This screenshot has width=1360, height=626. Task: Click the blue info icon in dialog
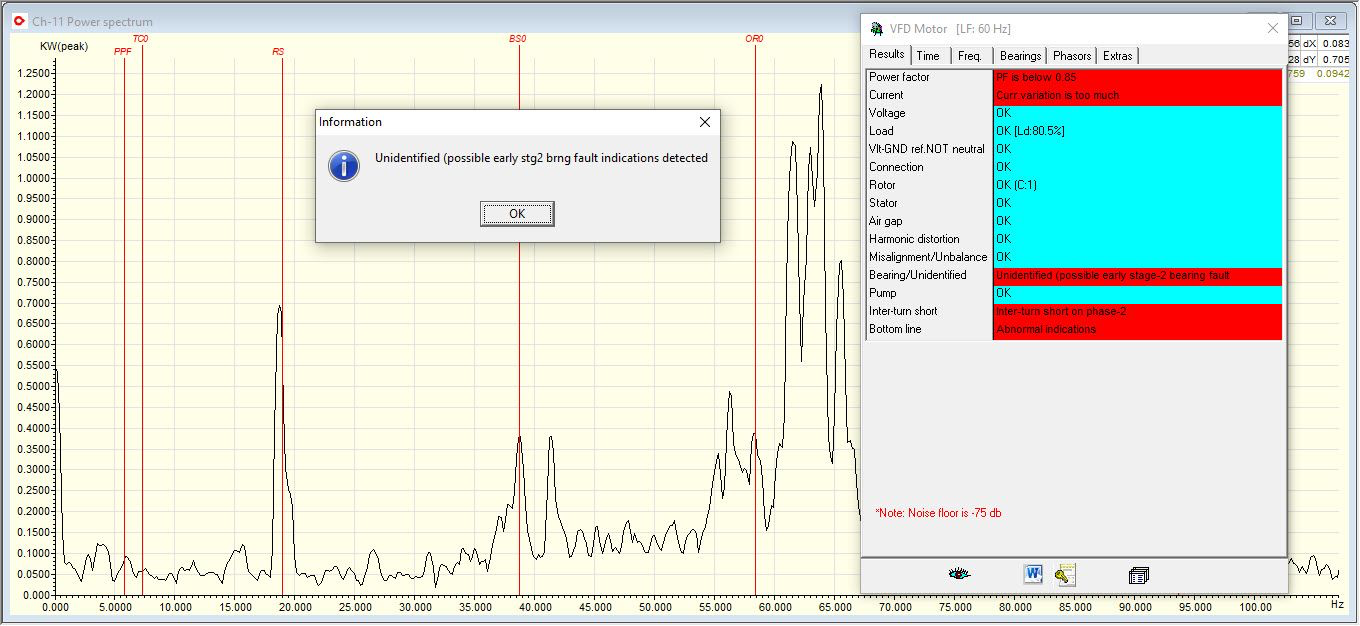tap(344, 165)
